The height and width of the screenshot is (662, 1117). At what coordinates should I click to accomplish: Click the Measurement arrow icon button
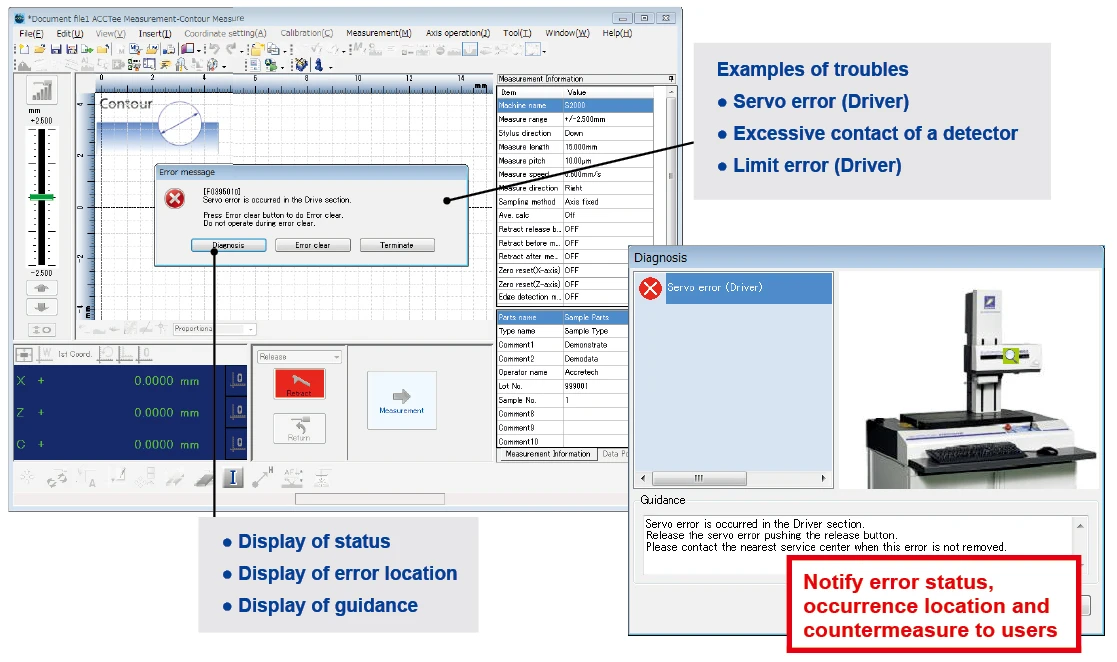(401, 400)
